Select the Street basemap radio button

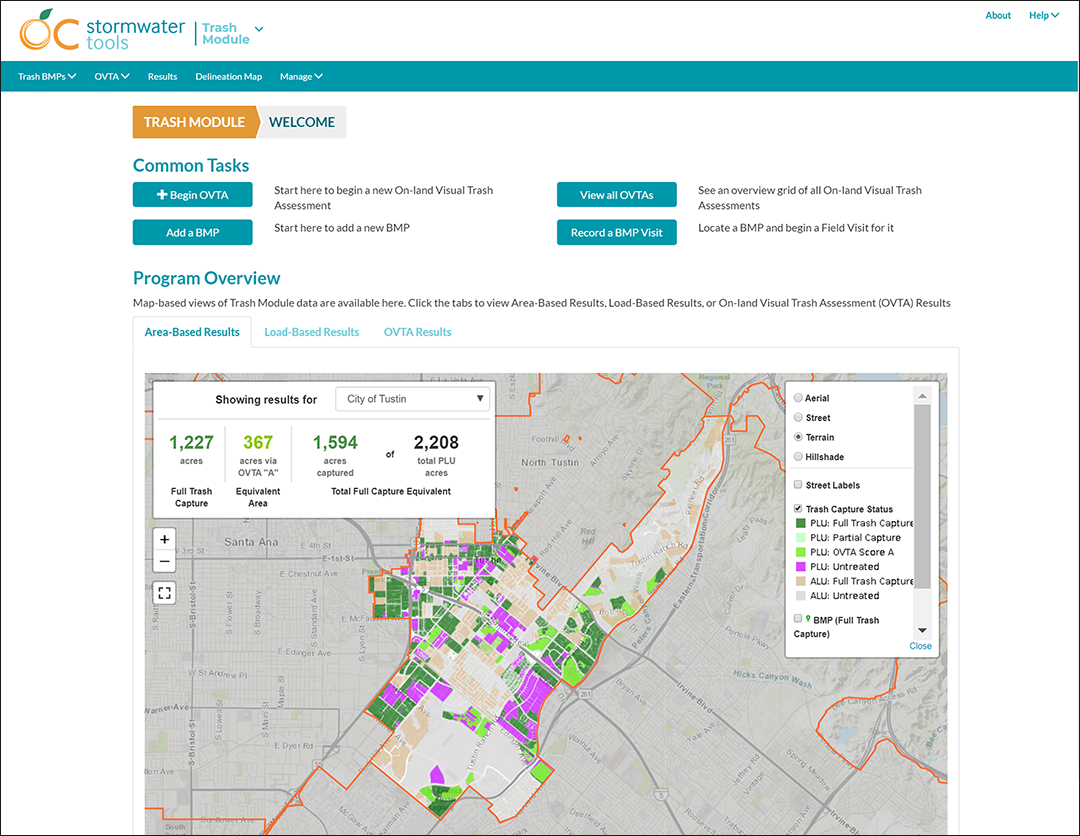point(798,417)
